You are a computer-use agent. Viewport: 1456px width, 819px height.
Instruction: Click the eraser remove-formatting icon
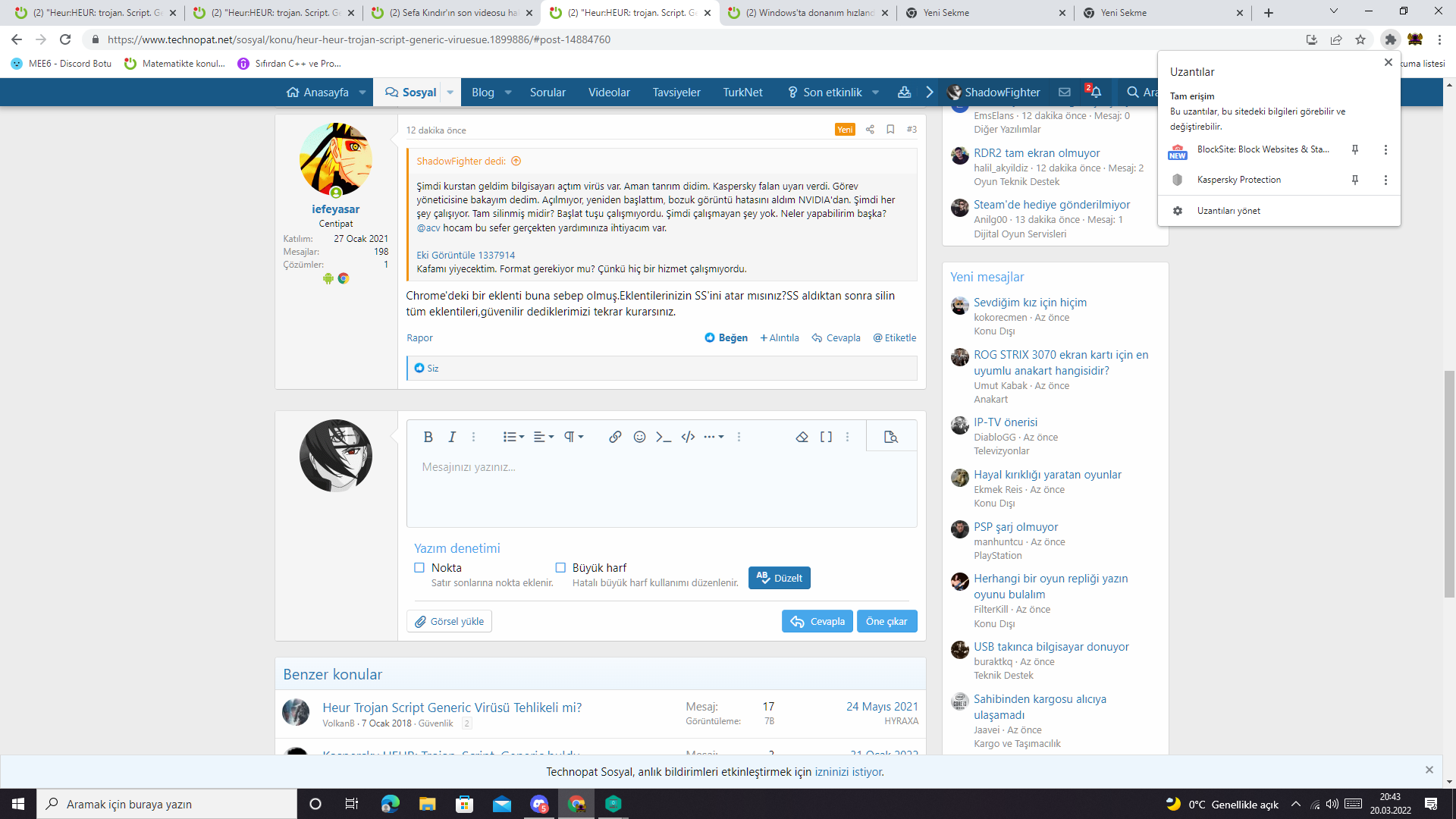coord(802,437)
